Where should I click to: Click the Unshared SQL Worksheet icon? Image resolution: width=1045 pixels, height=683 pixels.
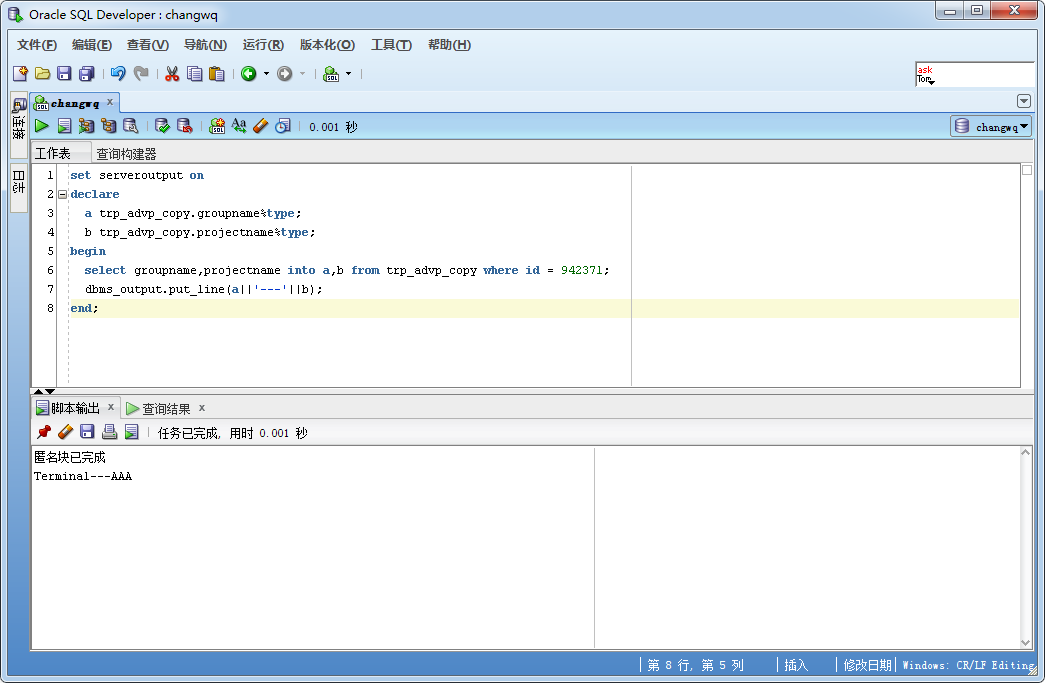tap(217, 125)
